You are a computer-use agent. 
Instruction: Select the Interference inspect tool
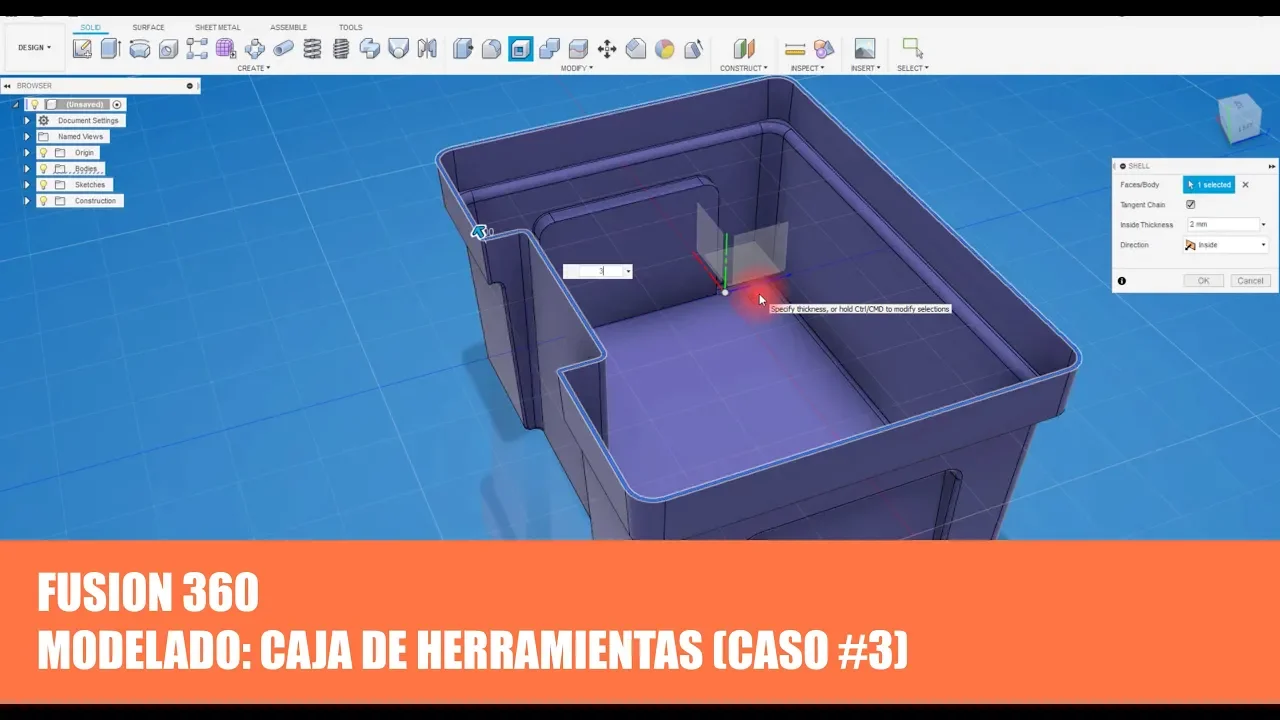(823, 48)
